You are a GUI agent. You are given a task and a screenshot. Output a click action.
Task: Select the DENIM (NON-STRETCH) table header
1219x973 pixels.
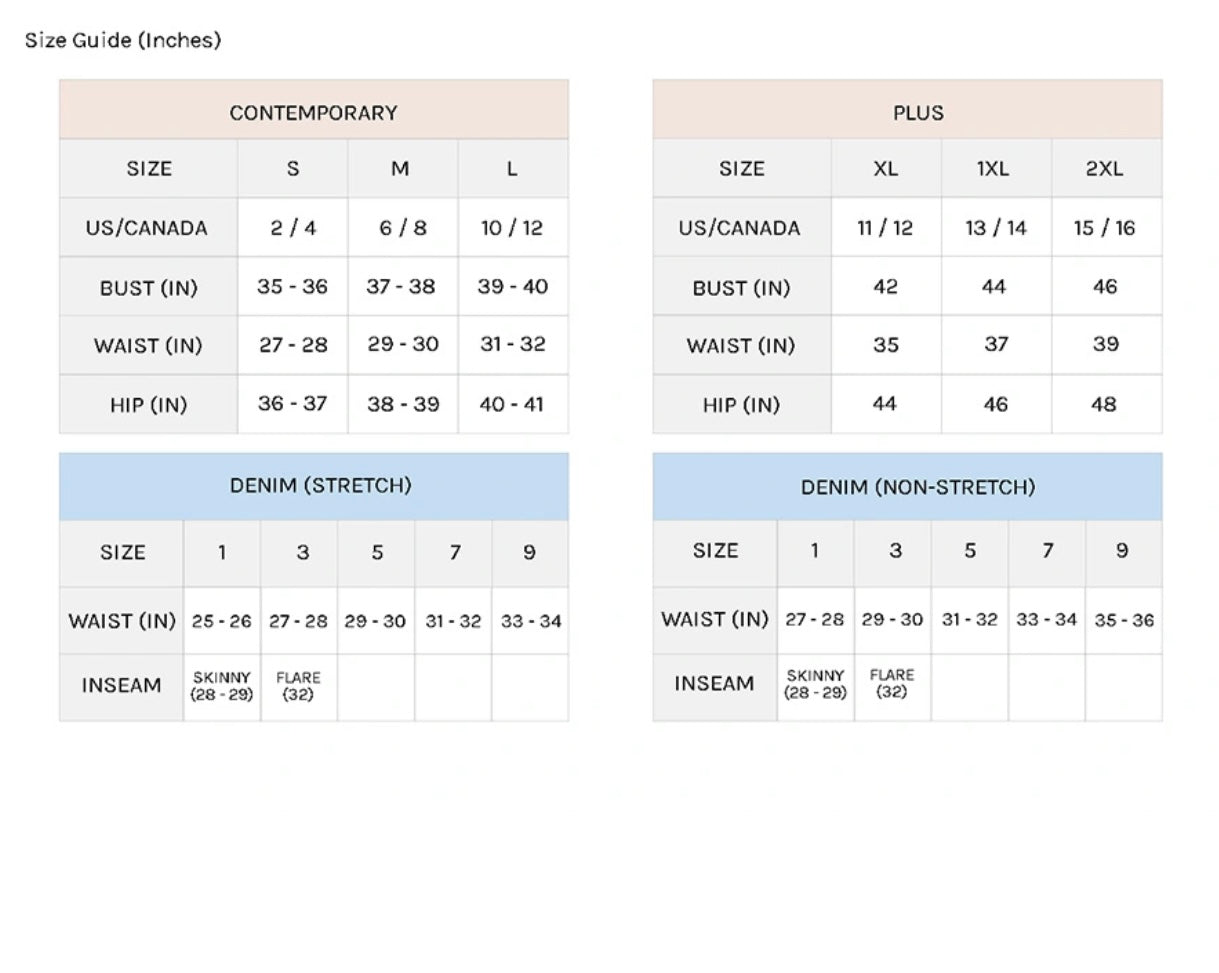pos(917,487)
